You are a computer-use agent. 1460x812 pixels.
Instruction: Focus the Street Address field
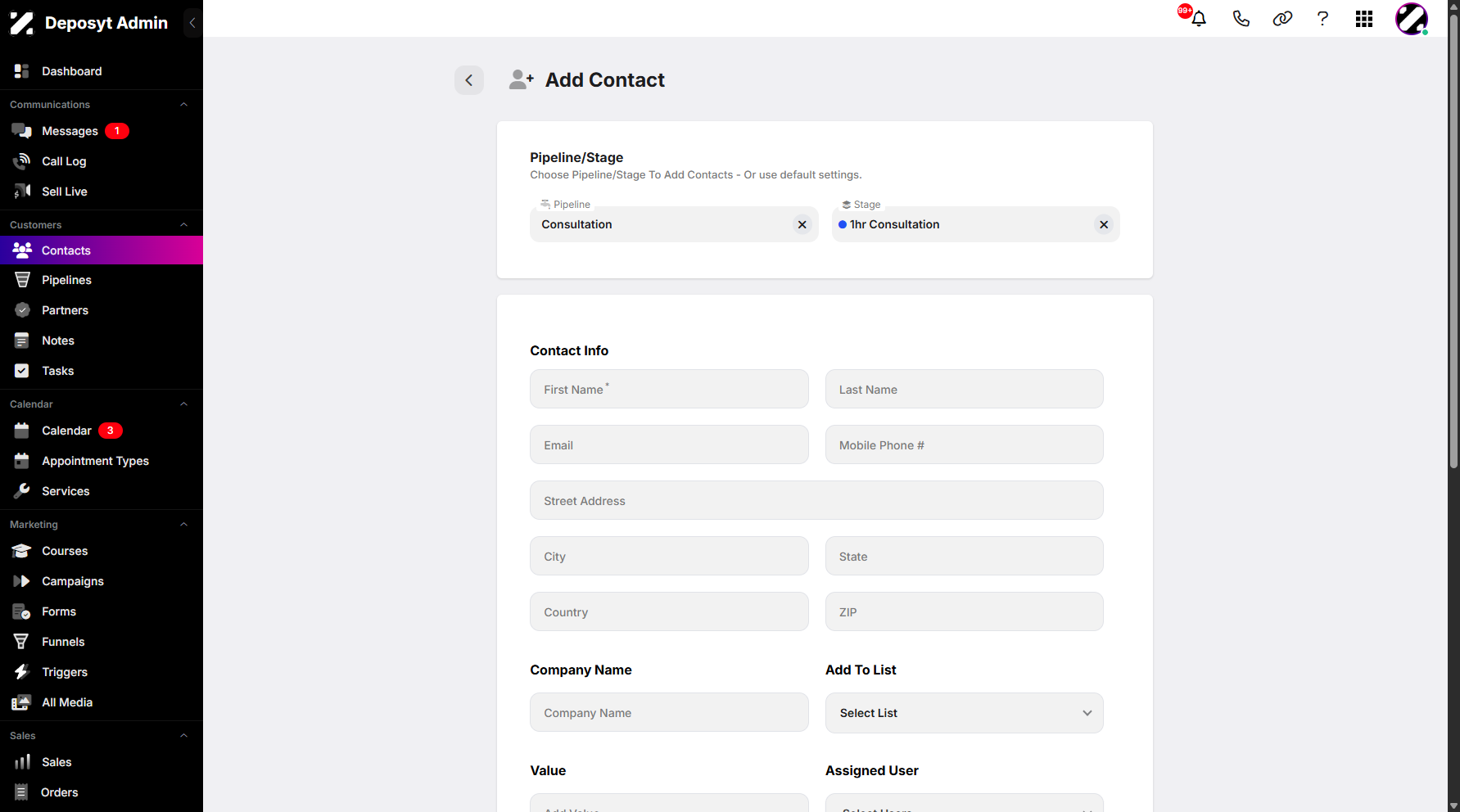tap(816, 500)
